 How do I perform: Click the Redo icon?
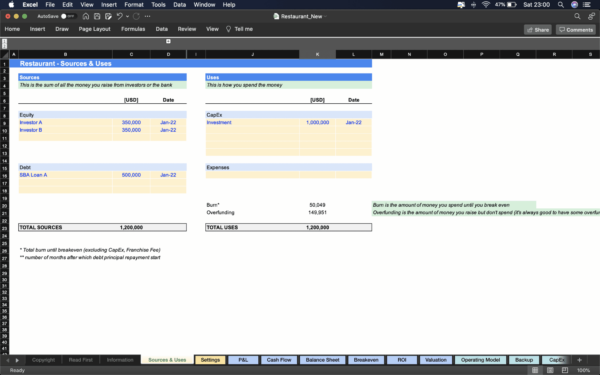(136, 16)
